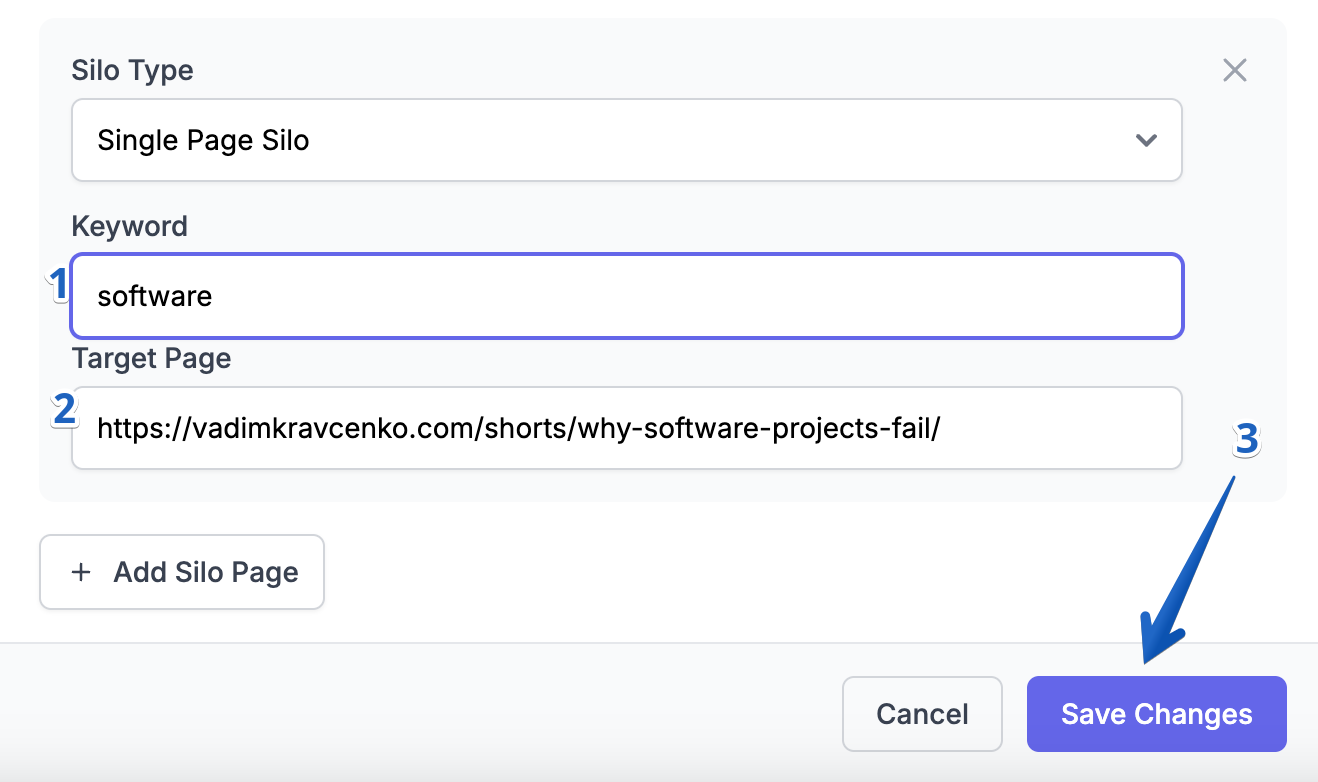
Task: Click the Keyword label text
Action: (x=129, y=226)
